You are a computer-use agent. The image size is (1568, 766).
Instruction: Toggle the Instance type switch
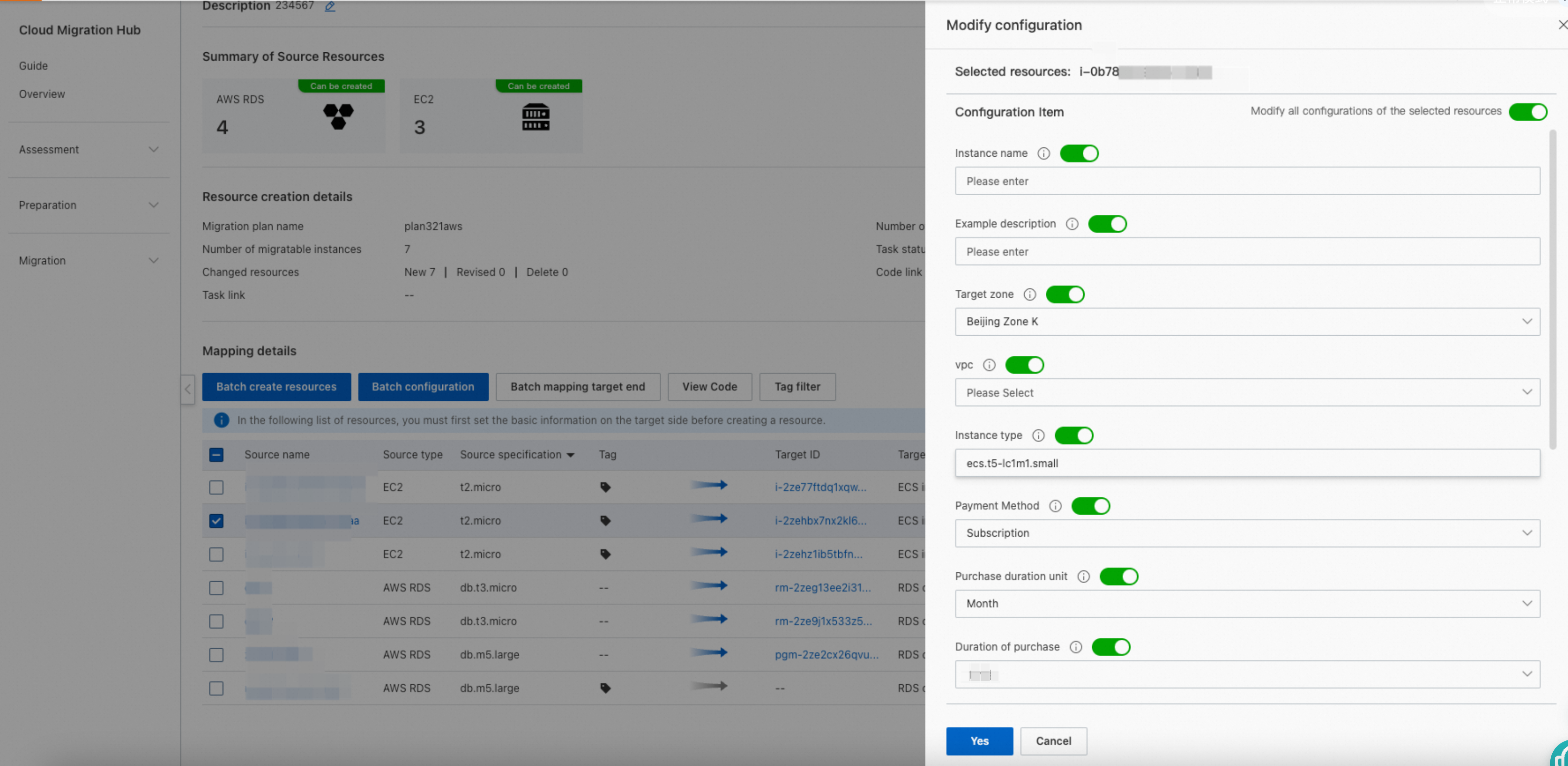point(1074,436)
